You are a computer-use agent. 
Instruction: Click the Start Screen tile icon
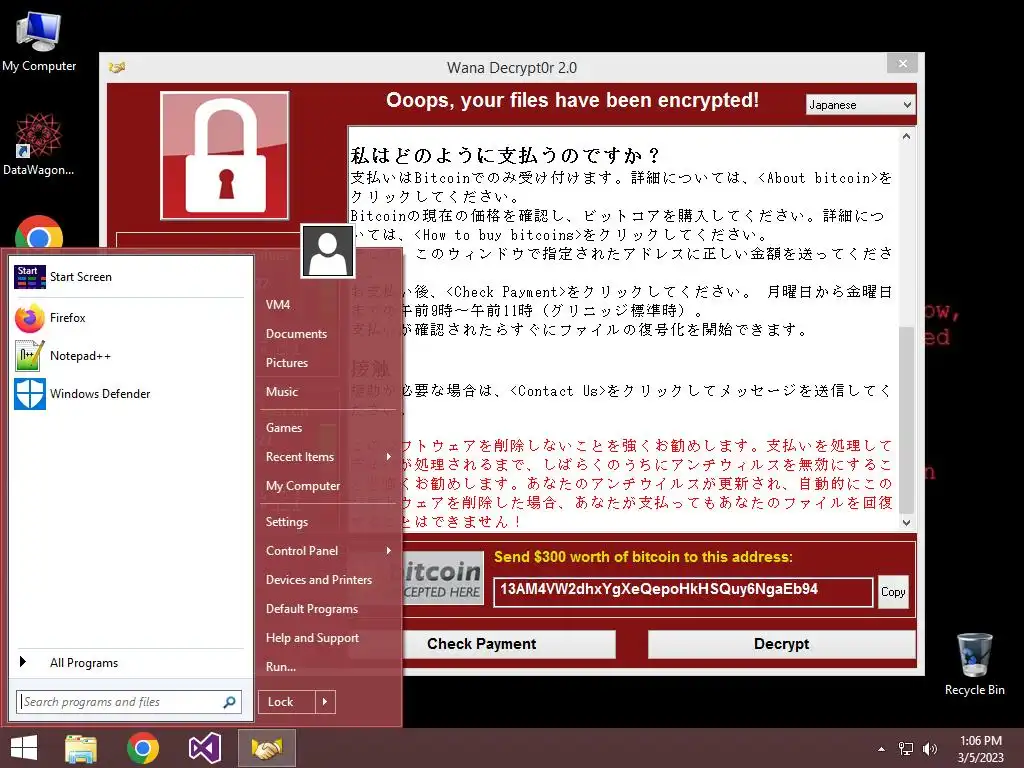coord(30,277)
